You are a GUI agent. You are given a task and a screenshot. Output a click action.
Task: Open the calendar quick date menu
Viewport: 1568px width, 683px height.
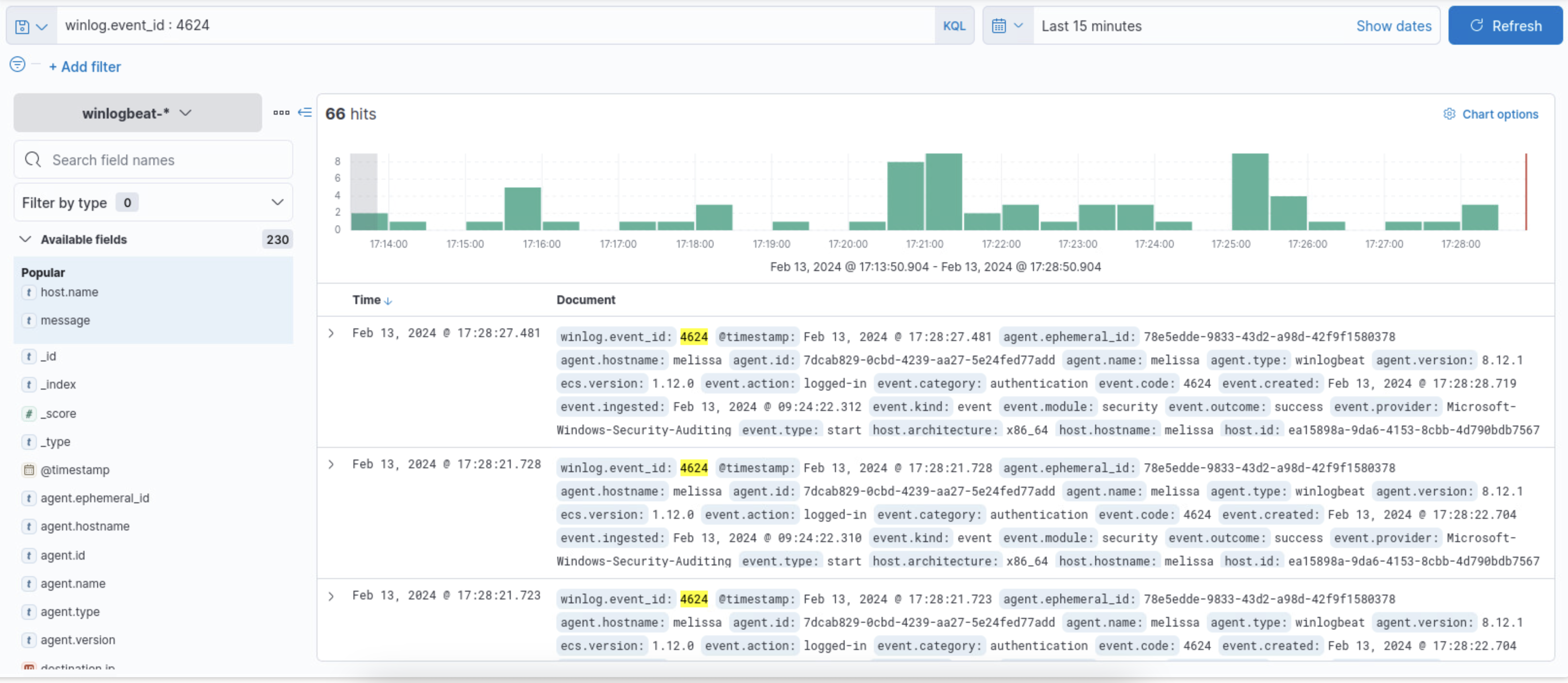(1007, 26)
